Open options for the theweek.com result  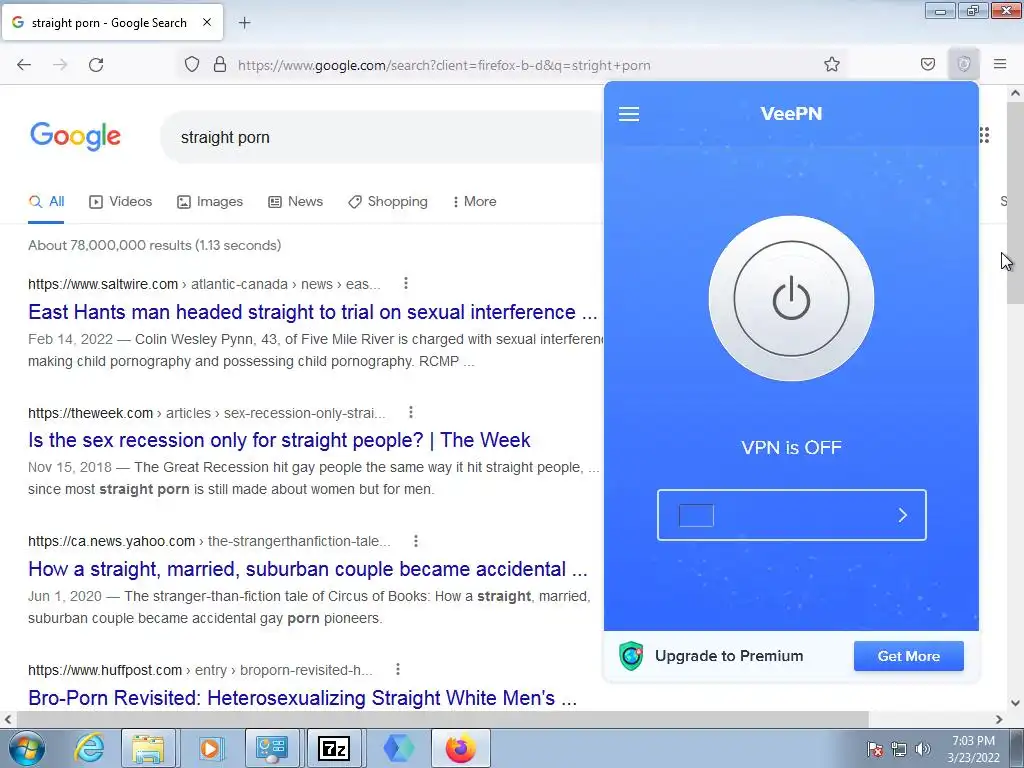click(x=411, y=412)
